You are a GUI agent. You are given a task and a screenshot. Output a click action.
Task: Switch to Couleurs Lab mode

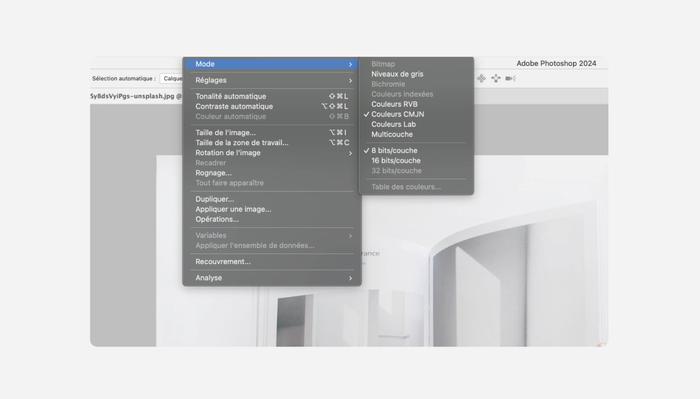coord(416,125)
